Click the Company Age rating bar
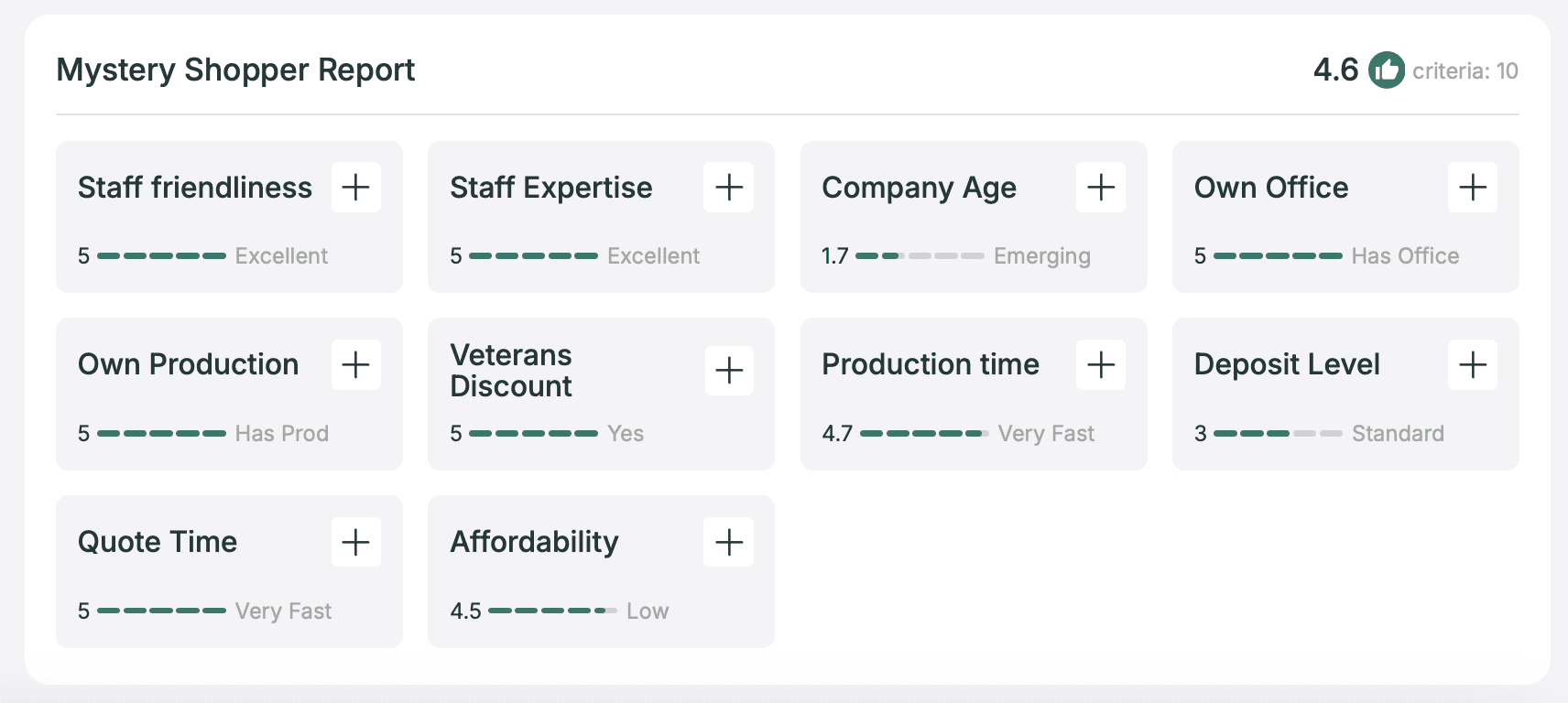This screenshot has height=703, width=1568. coord(920,256)
